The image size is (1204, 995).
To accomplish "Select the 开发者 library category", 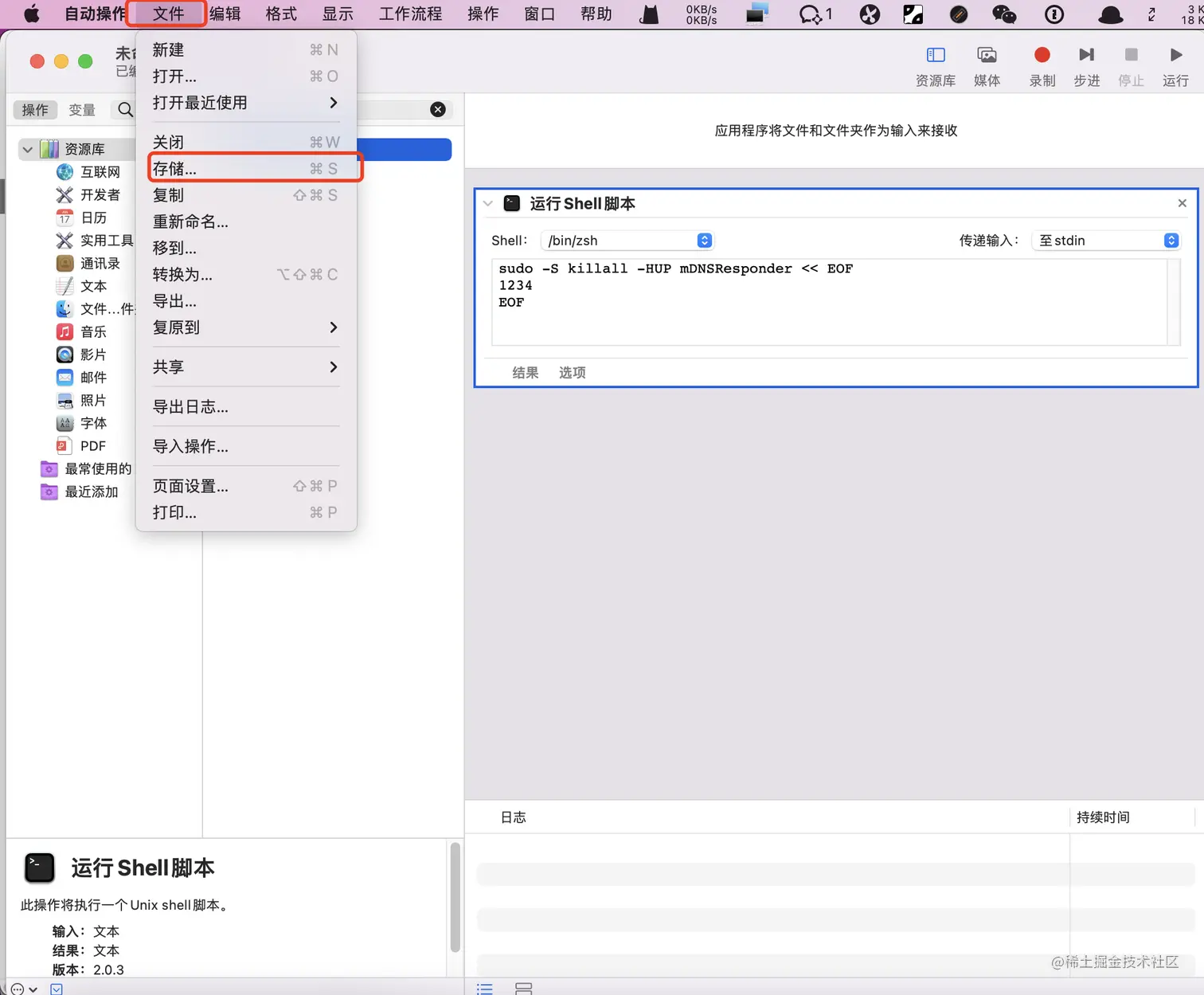I will click(x=88, y=195).
